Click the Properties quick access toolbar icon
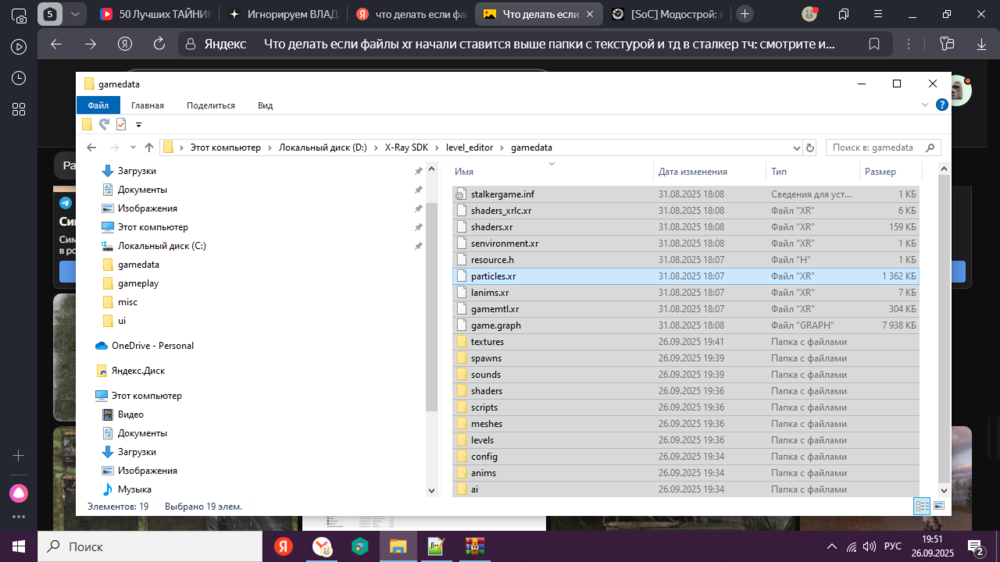This screenshot has width=1000, height=562. (121, 124)
